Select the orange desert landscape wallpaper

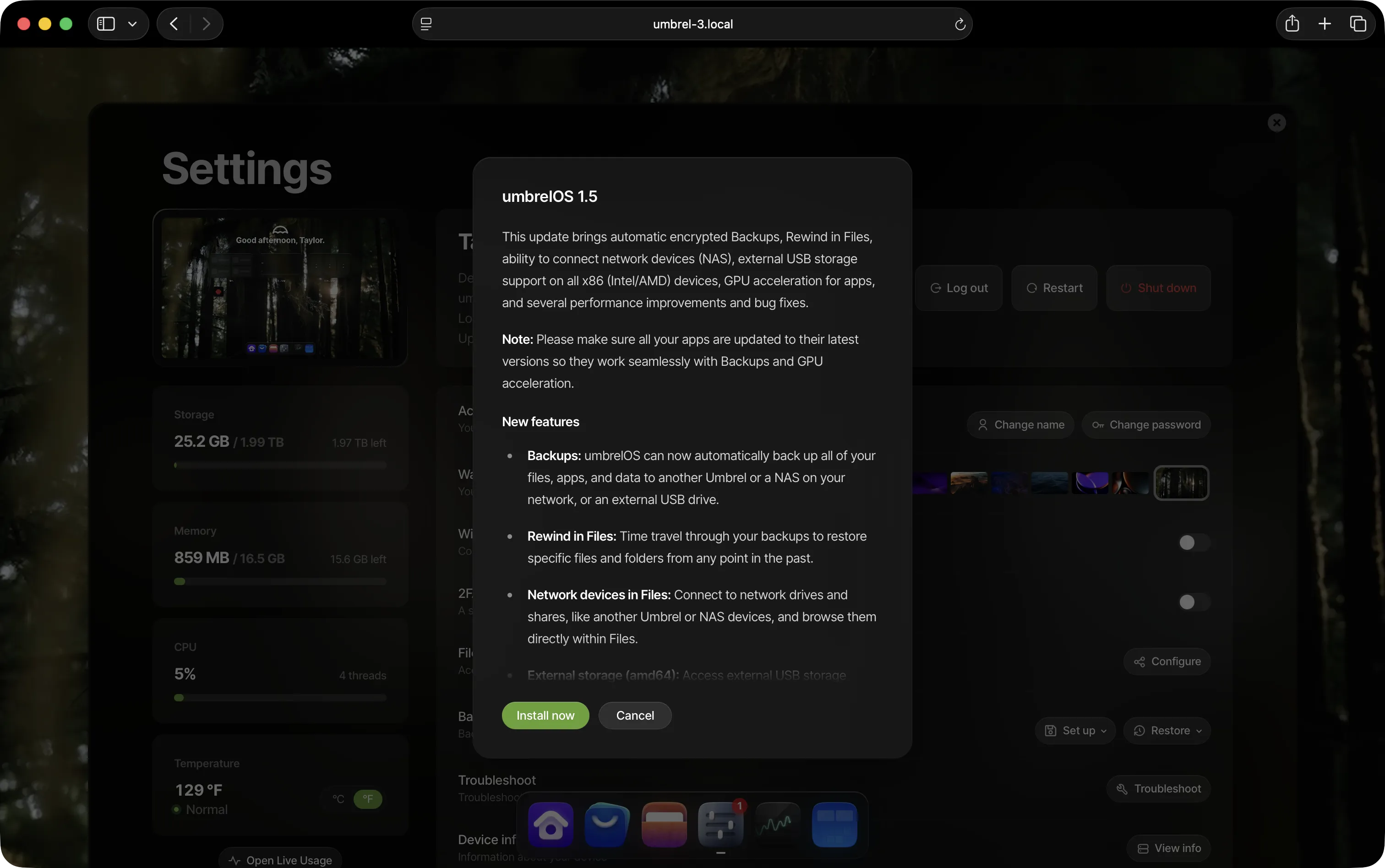pyautogui.click(x=969, y=483)
